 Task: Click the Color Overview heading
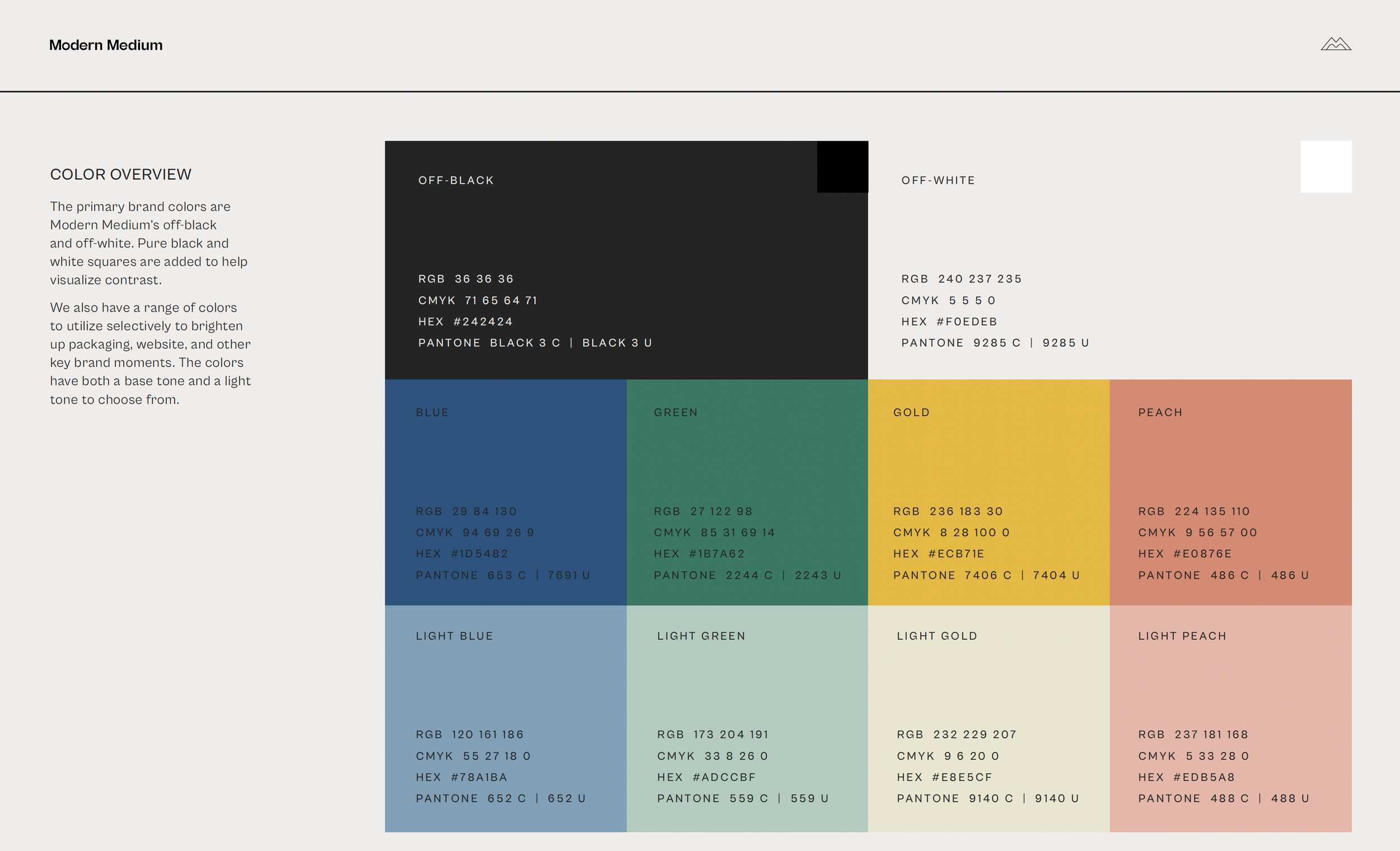tap(120, 174)
